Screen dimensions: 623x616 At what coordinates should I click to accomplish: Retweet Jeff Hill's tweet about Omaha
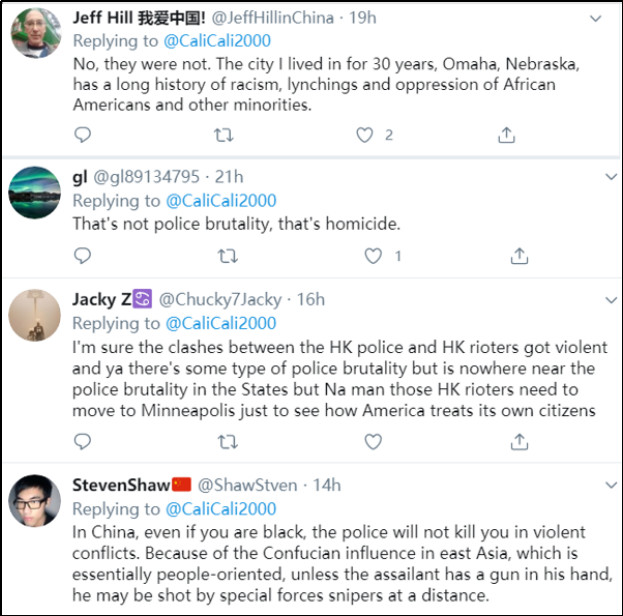point(227,134)
